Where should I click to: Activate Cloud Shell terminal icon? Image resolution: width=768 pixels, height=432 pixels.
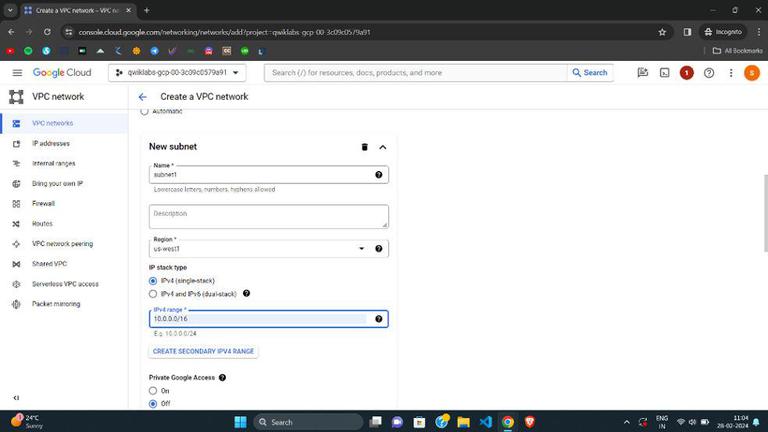click(x=664, y=72)
